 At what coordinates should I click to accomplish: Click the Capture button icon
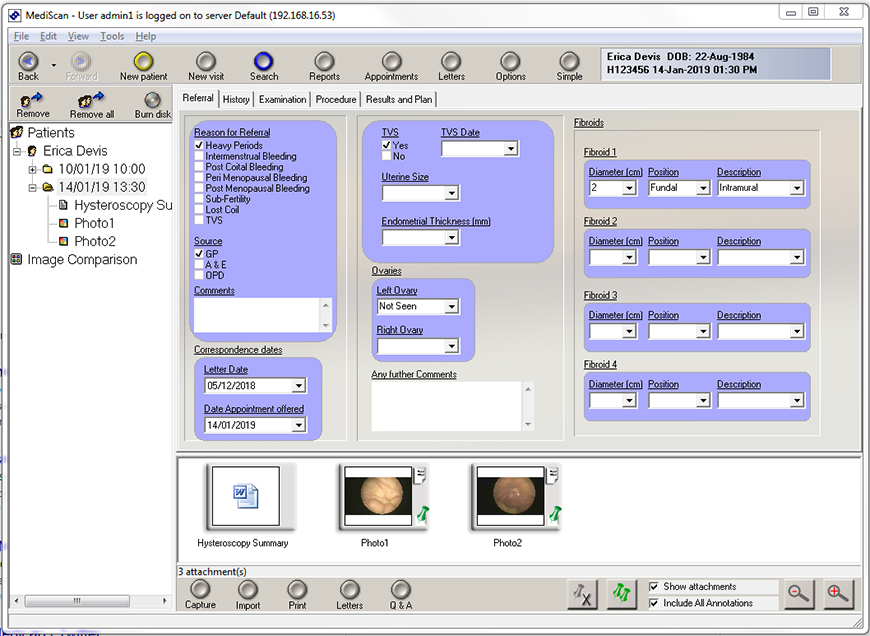pos(200,589)
